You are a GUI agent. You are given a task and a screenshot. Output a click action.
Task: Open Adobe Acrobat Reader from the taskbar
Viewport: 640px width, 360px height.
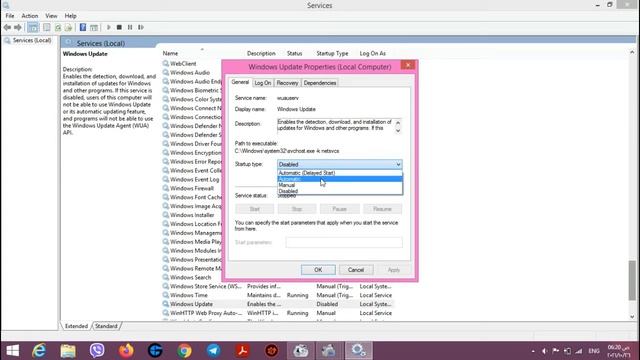point(242,351)
